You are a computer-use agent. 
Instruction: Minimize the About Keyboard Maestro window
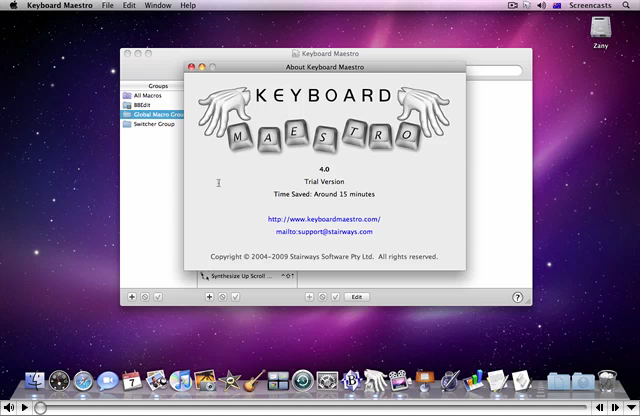[x=202, y=67]
